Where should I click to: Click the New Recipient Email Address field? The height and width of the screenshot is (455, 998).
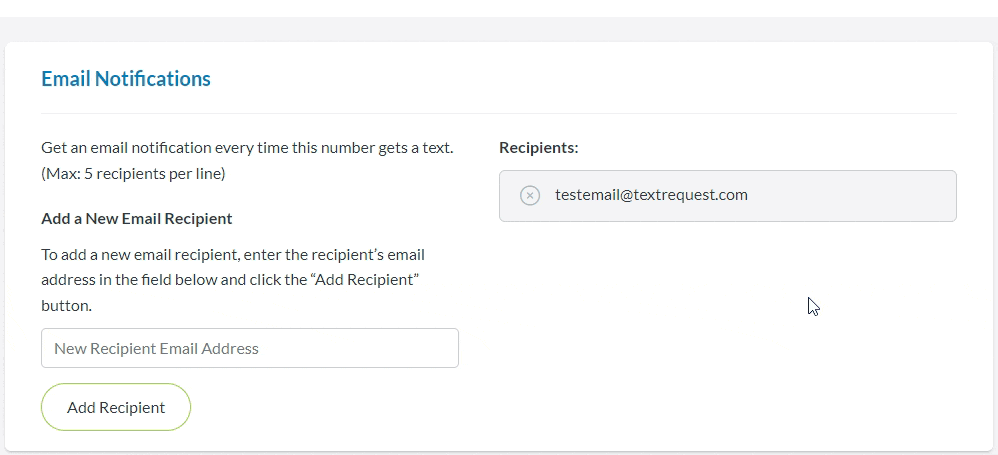click(250, 348)
